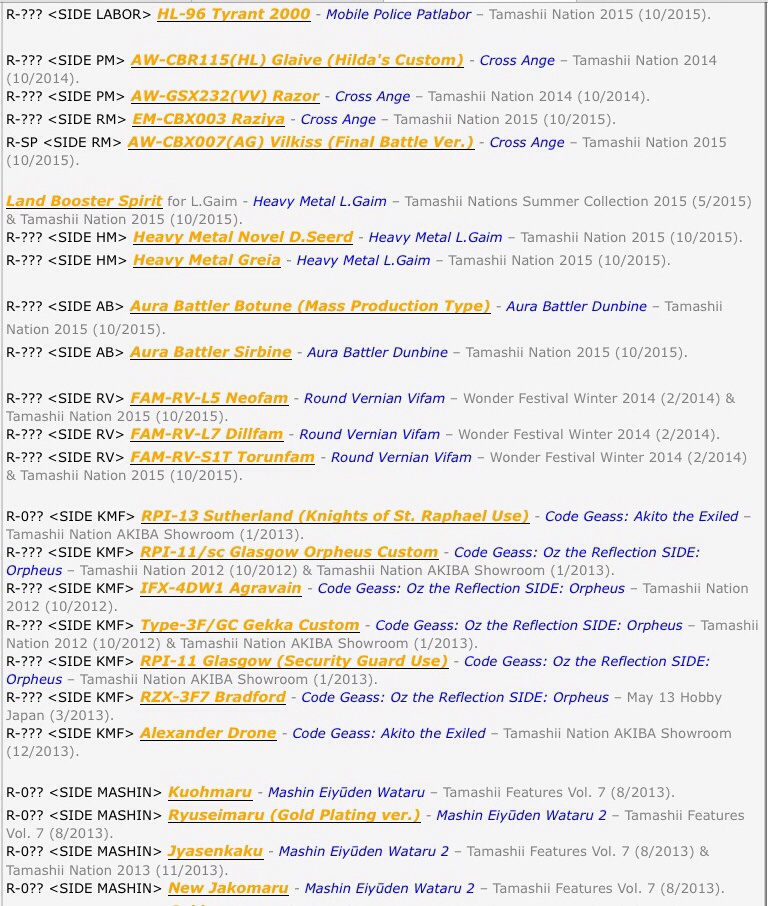Open the Alexander Drone link
The width and height of the screenshot is (768, 906).
208,733
